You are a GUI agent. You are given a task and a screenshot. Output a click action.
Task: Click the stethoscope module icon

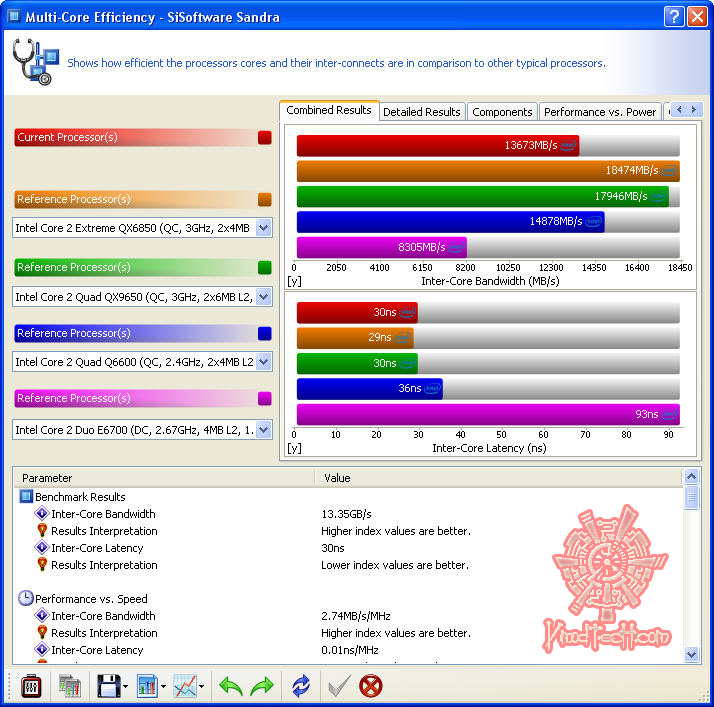36,62
